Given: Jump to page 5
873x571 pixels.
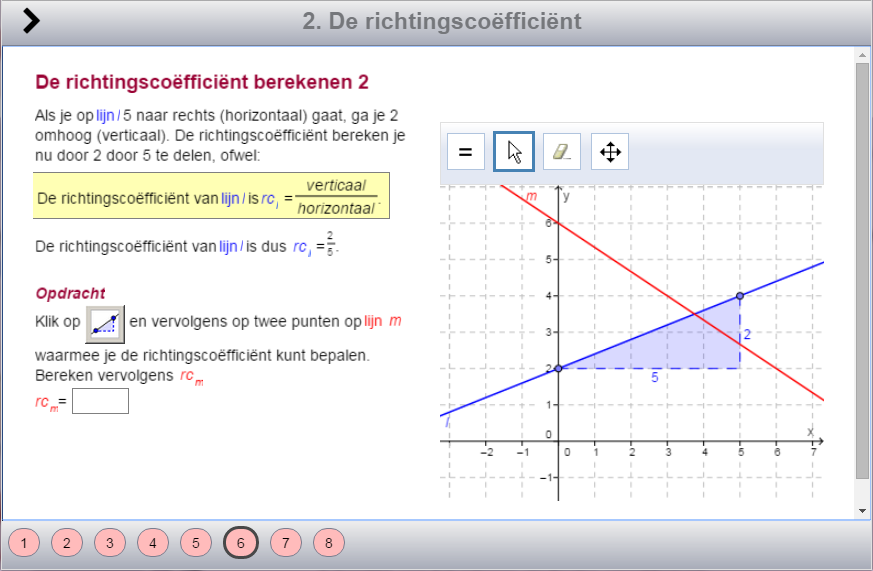Looking at the screenshot, I should coord(196,543).
